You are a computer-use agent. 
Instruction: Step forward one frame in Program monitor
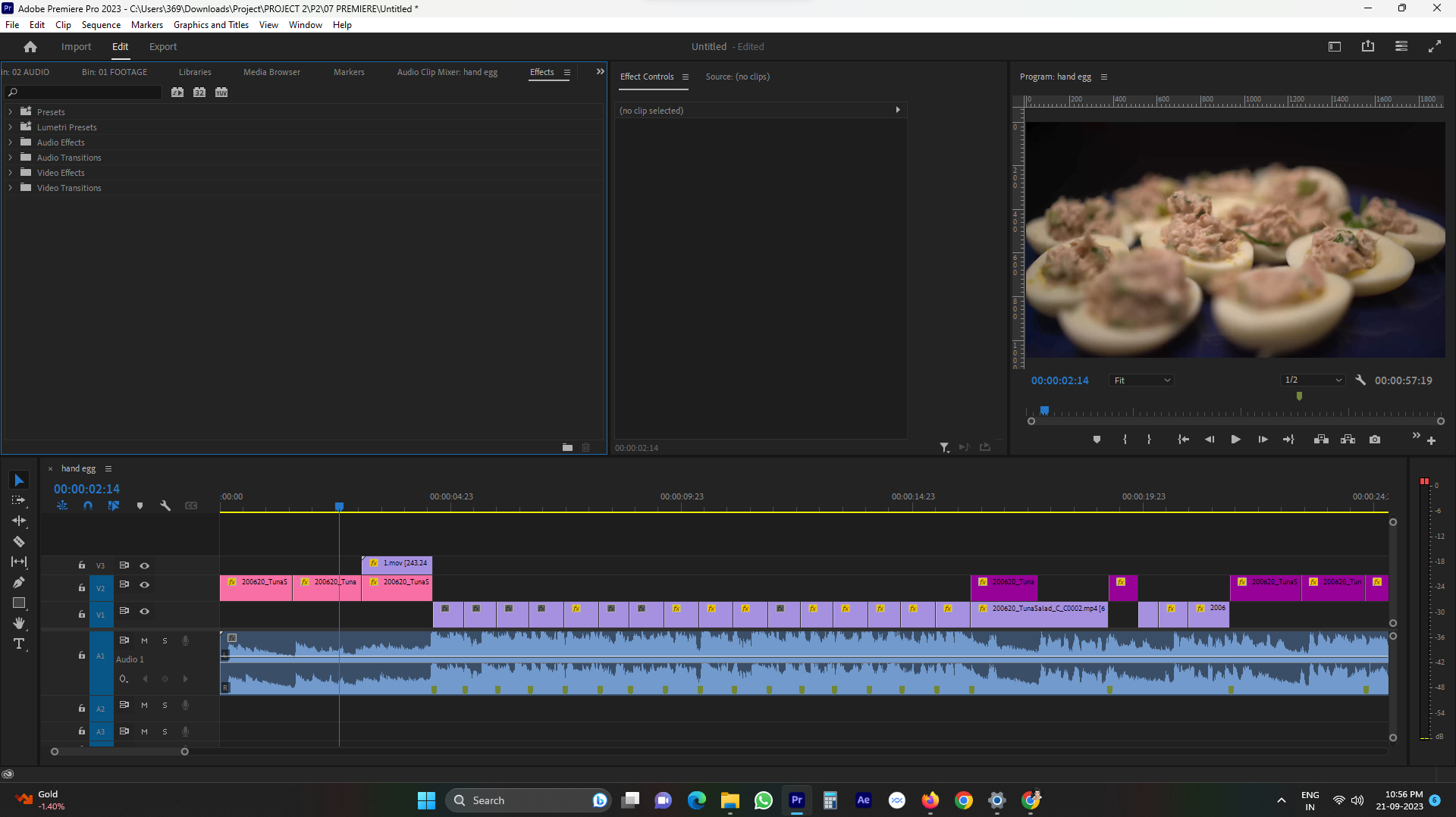(x=1263, y=440)
